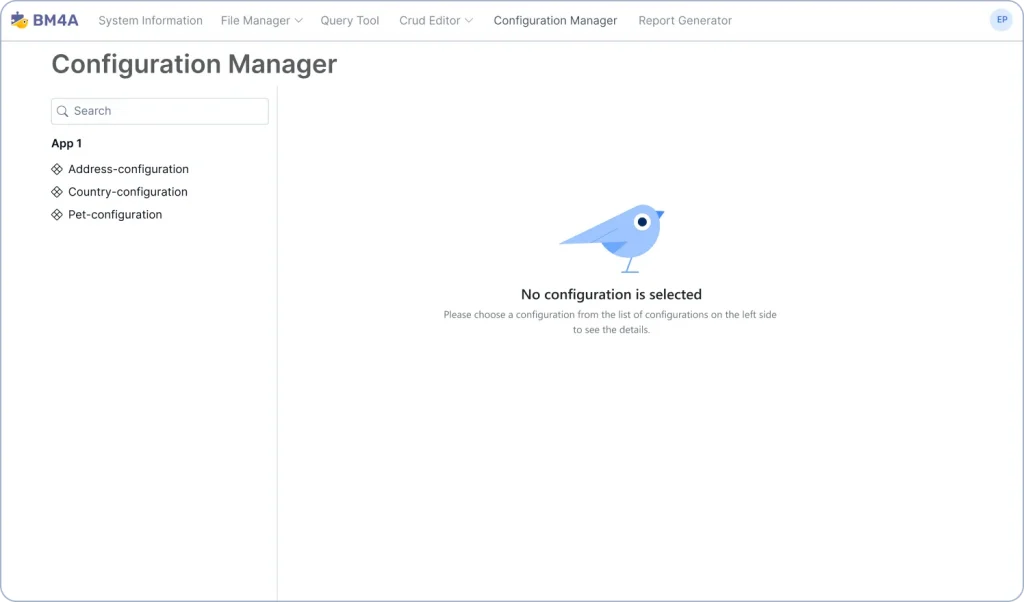Screen dimensions: 1024x602
Task: Click the 'No configuration is selected' message
Action: [x=611, y=294]
